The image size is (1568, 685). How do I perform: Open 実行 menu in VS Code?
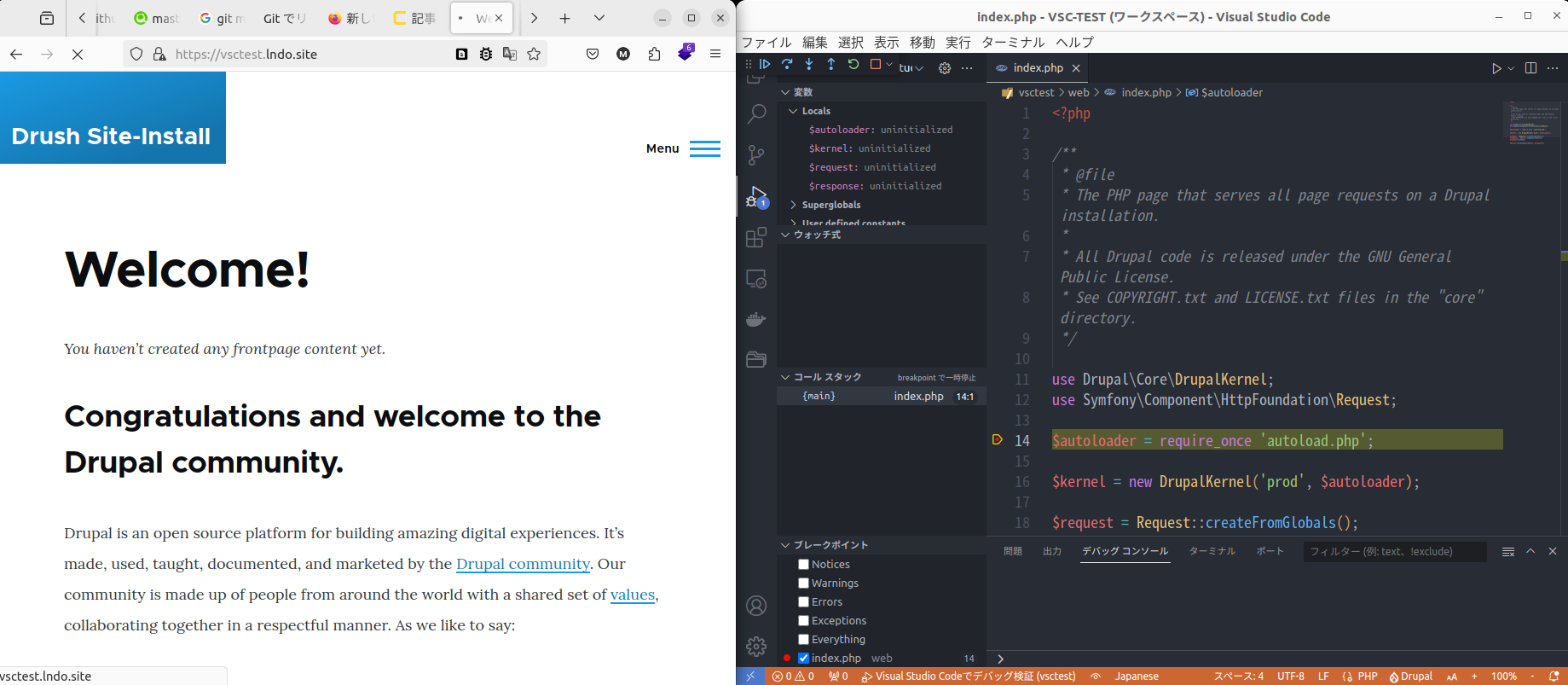pos(958,43)
